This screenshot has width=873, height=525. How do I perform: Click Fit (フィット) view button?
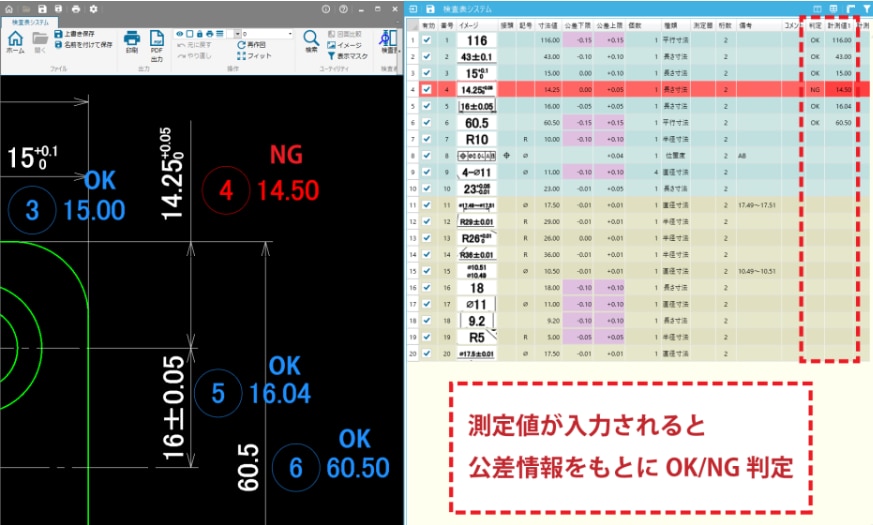click(254, 56)
